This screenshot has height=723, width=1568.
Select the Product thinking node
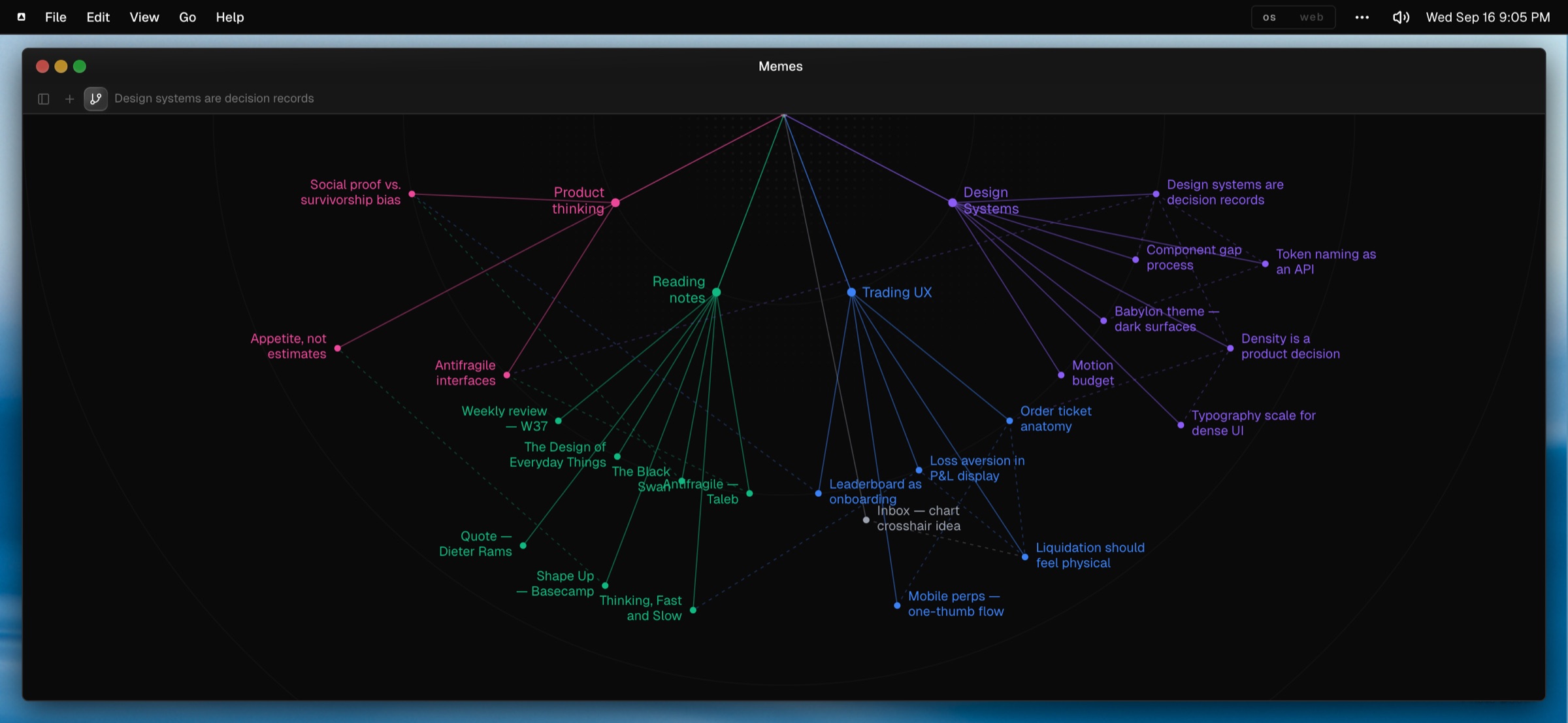click(x=615, y=203)
